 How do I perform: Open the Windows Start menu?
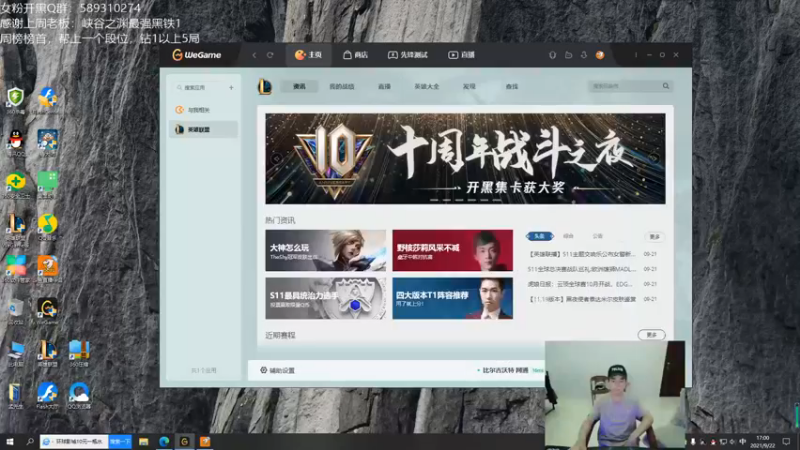9,442
